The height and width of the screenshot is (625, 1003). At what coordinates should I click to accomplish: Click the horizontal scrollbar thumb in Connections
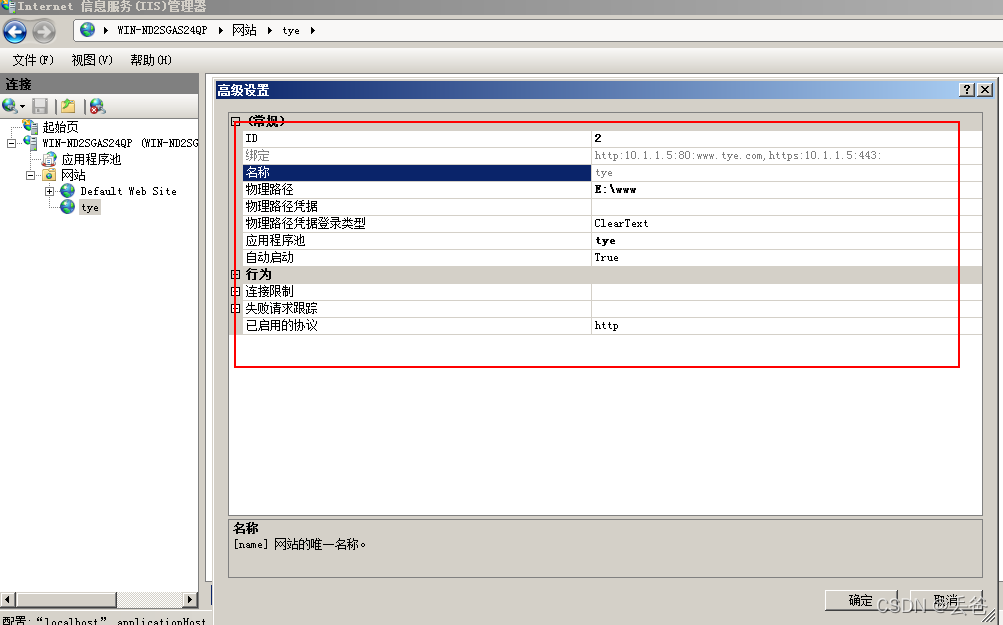click(67, 599)
